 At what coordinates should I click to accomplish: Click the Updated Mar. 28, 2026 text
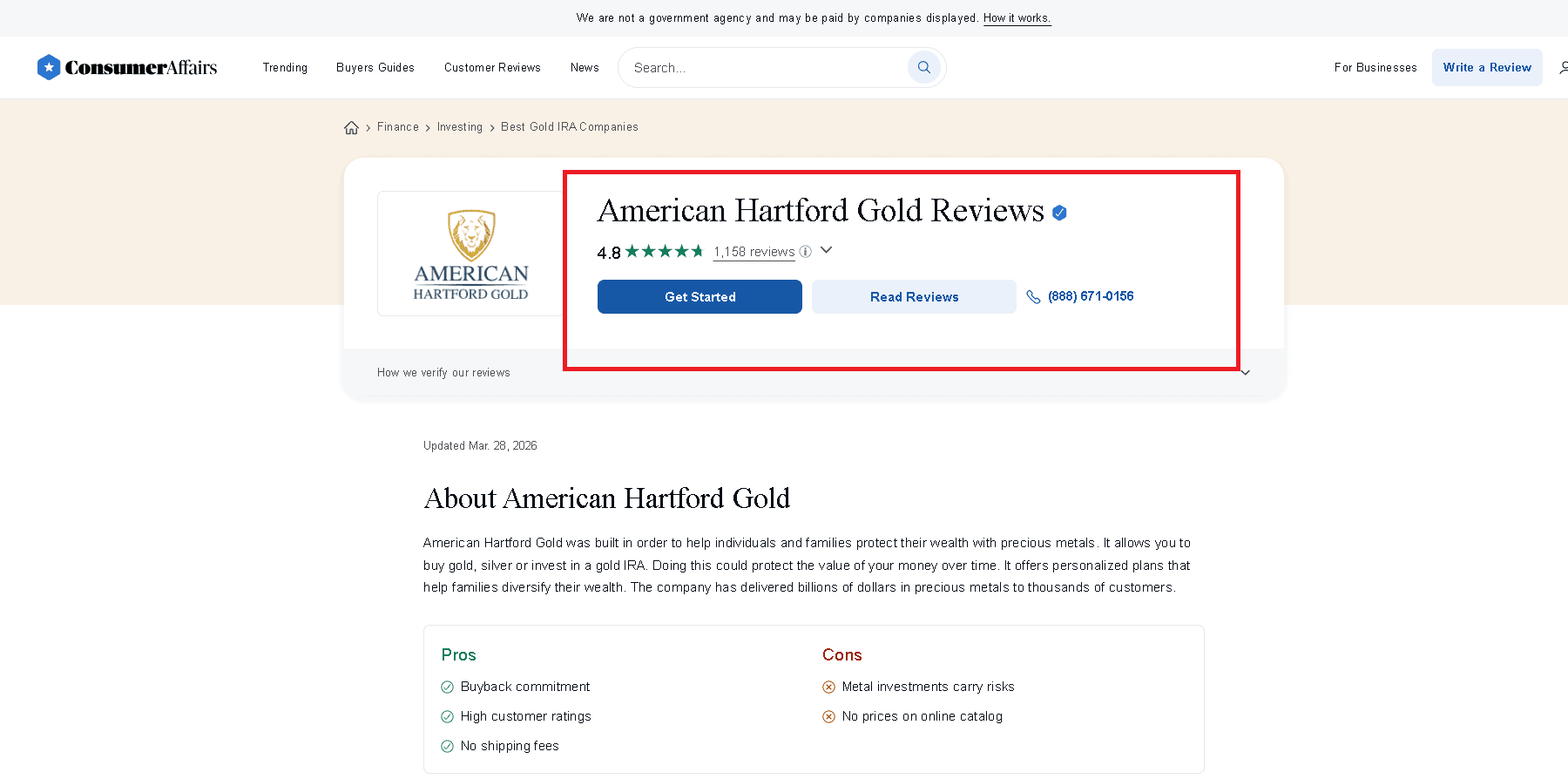[x=480, y=445]
